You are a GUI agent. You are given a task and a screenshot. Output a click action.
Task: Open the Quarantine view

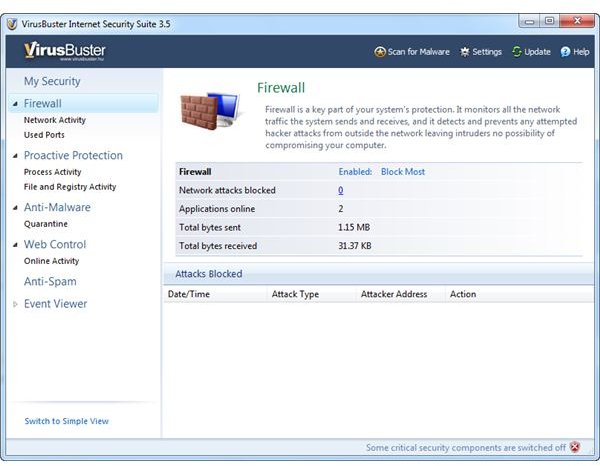[46, 224]
